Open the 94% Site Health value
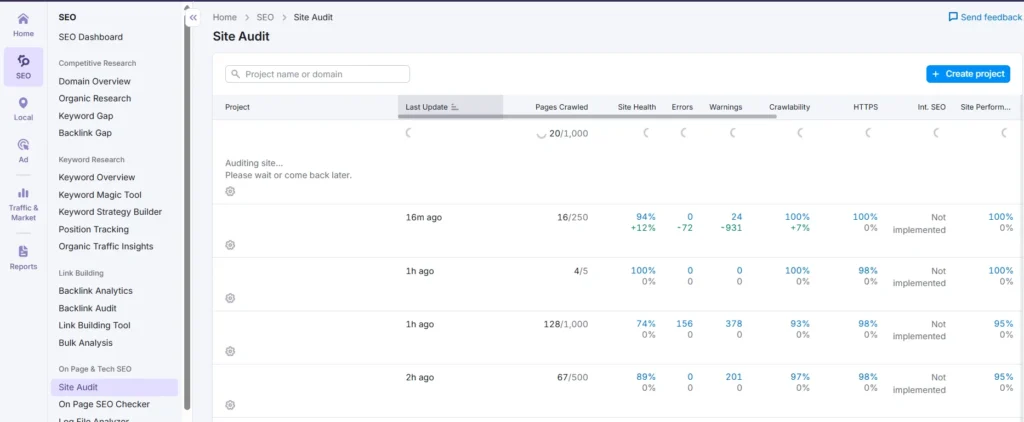1024x422 pixels. click(x=646, y=217)
